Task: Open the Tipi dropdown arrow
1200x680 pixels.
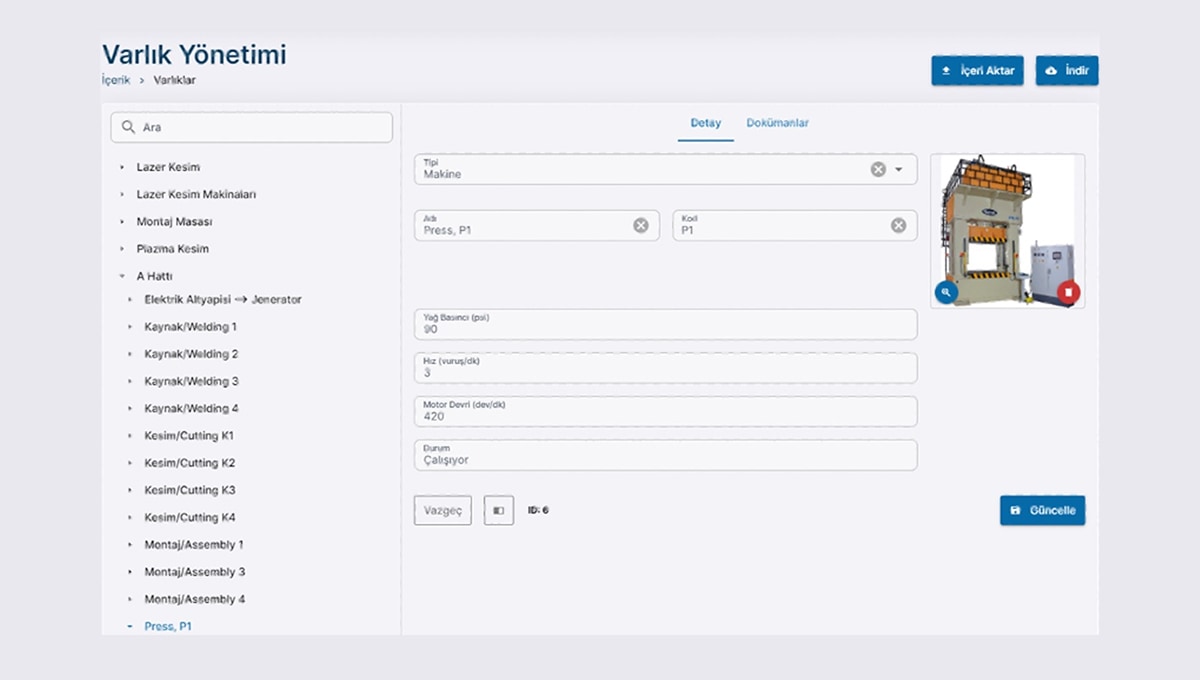Action: click(x=899, y=169)
